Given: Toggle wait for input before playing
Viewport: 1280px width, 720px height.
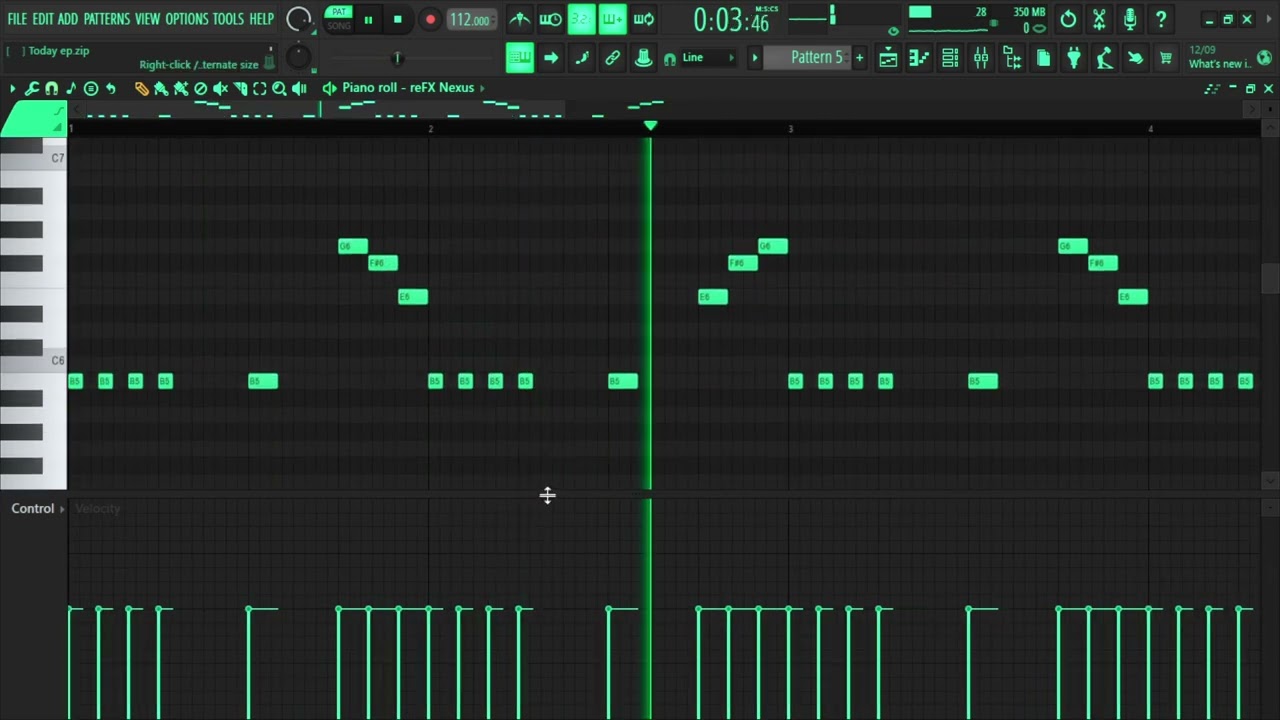Looking at the screenshot, I should [x=551, y=19].
